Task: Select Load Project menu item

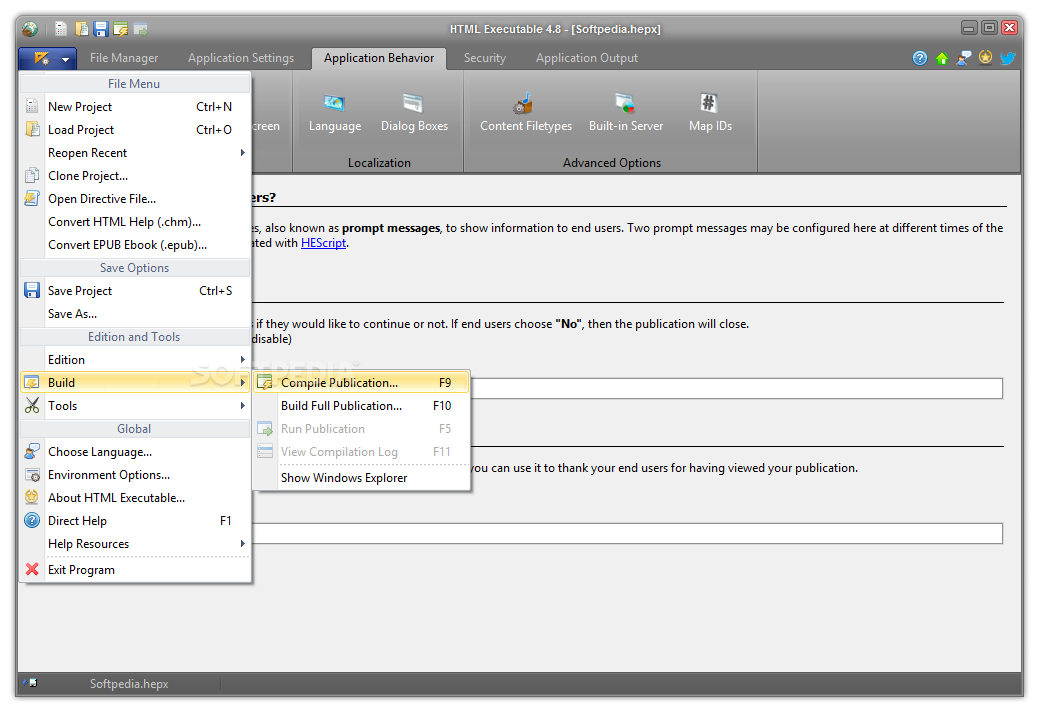Action: (x=135, y=130)
